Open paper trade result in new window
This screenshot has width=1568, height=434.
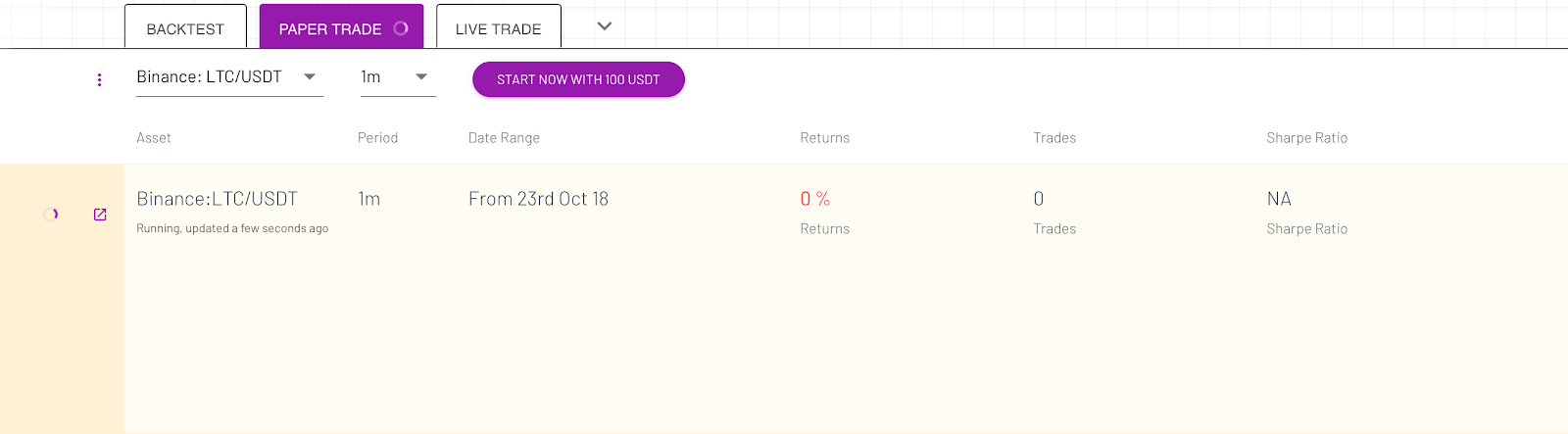pos(100,215)
